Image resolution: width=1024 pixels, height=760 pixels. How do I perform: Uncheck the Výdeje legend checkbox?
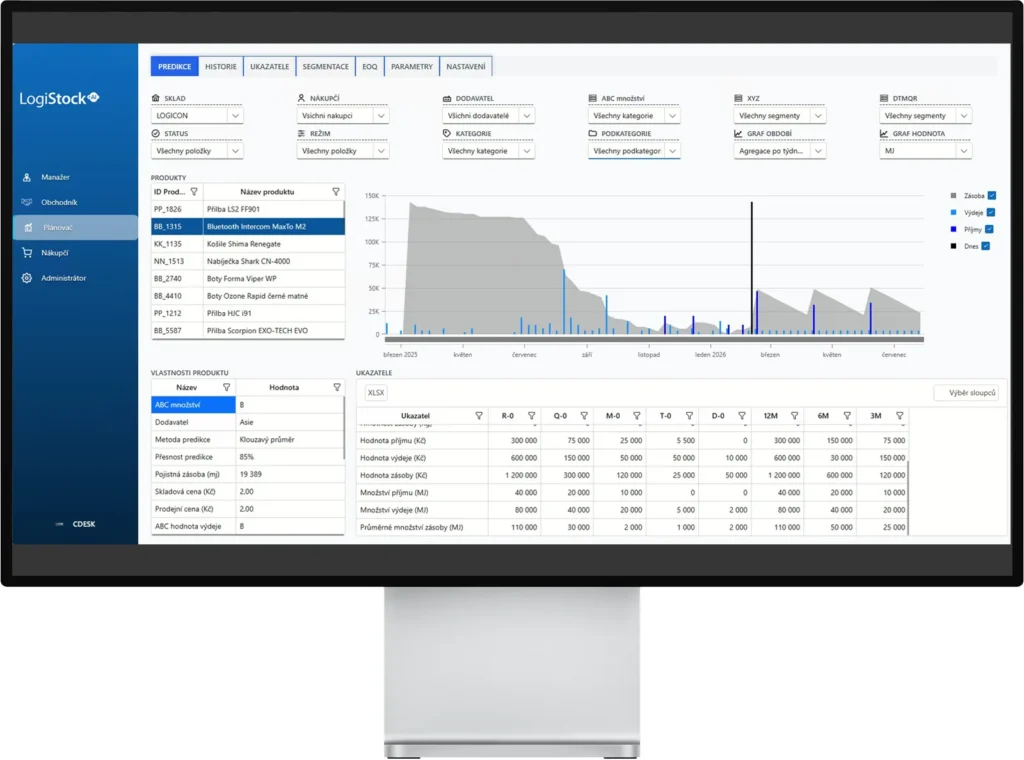point(991,213)
